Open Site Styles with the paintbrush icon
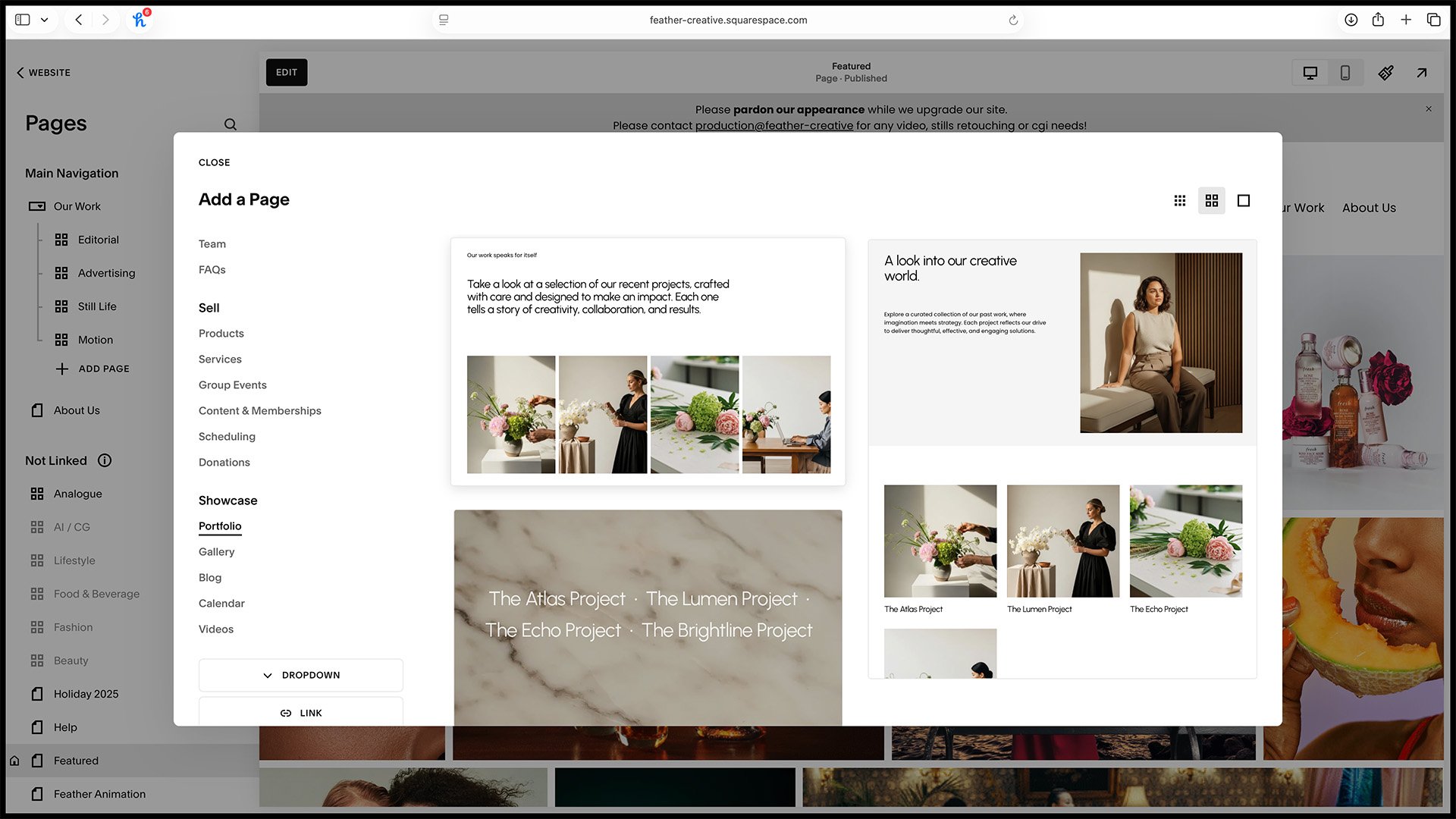 [1385, 72]
